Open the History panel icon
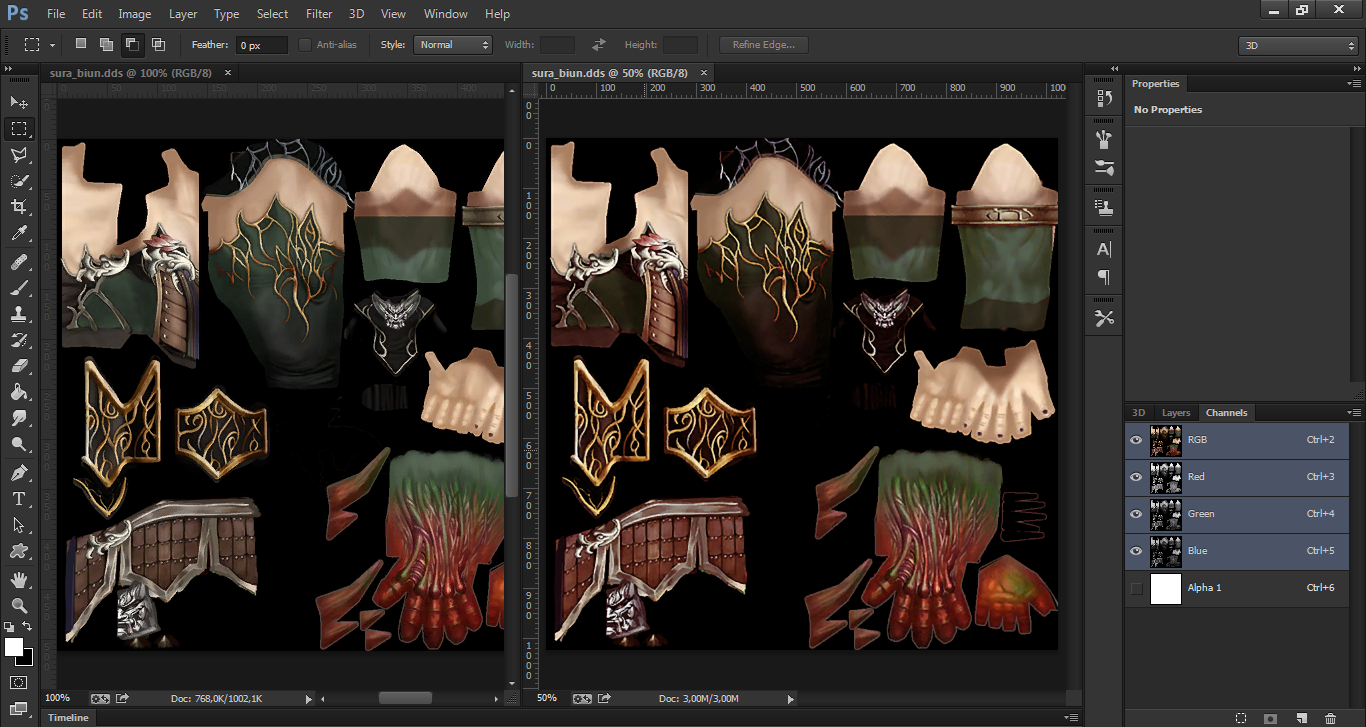 pyautogui.click(x=1104, y=98)
